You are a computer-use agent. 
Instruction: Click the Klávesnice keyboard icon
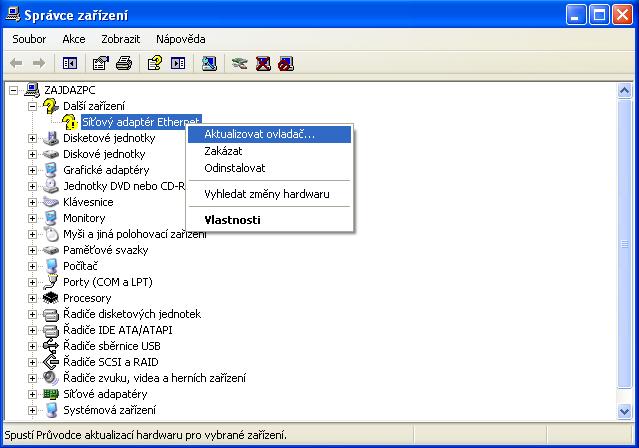tap(51, 202)
